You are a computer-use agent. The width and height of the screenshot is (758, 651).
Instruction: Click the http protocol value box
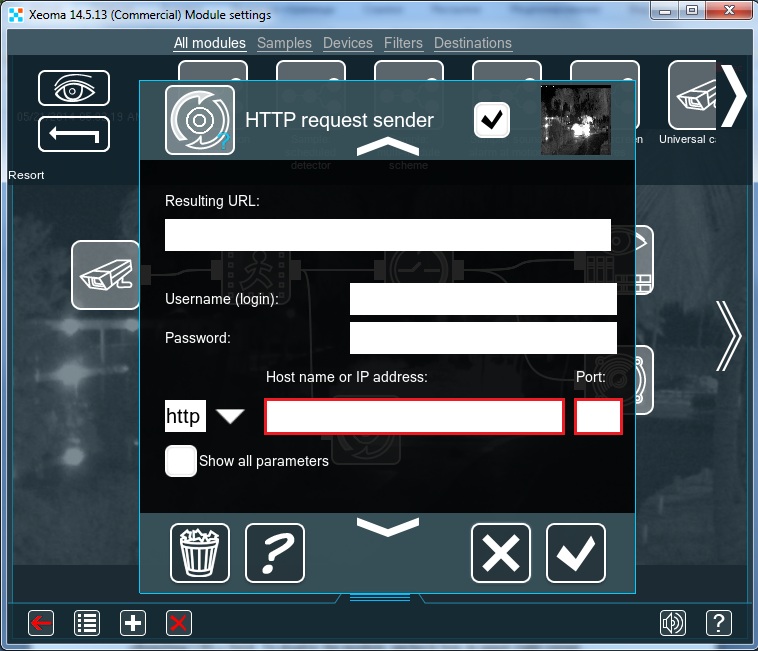(185, 416)
